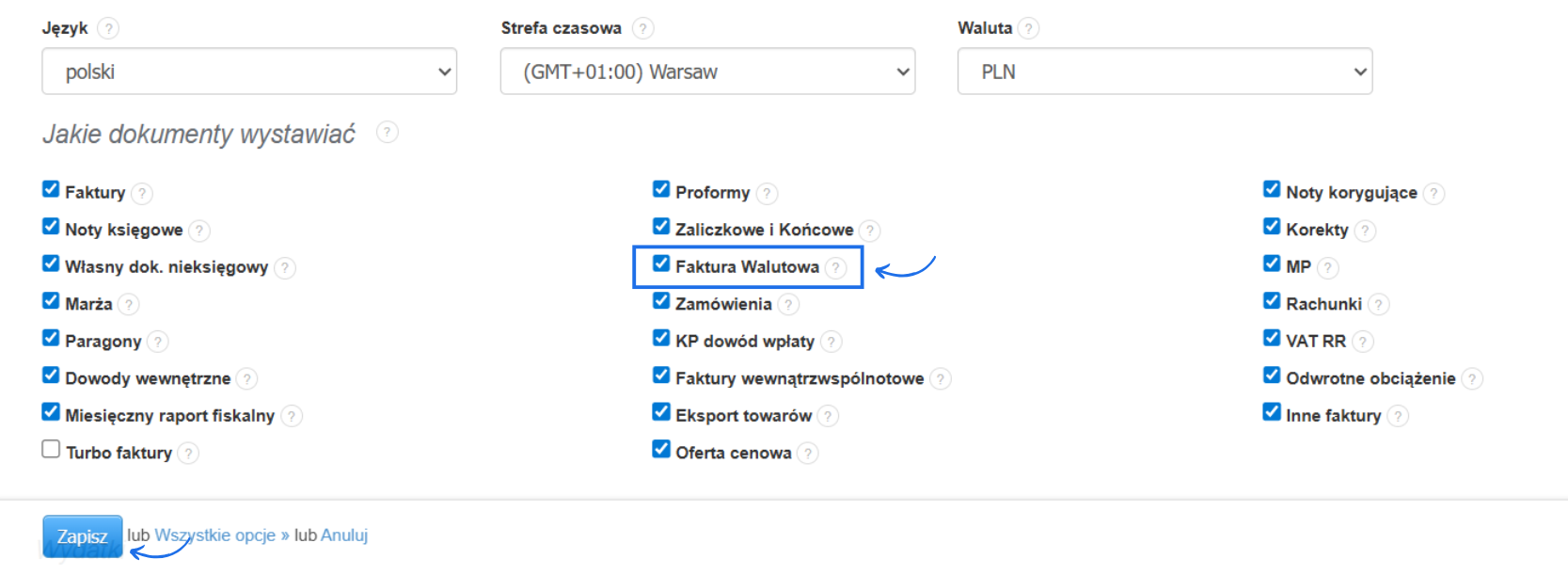Click help icon beside Jakie dokumenty wystawiać
1568x575 pixels.
387,133
